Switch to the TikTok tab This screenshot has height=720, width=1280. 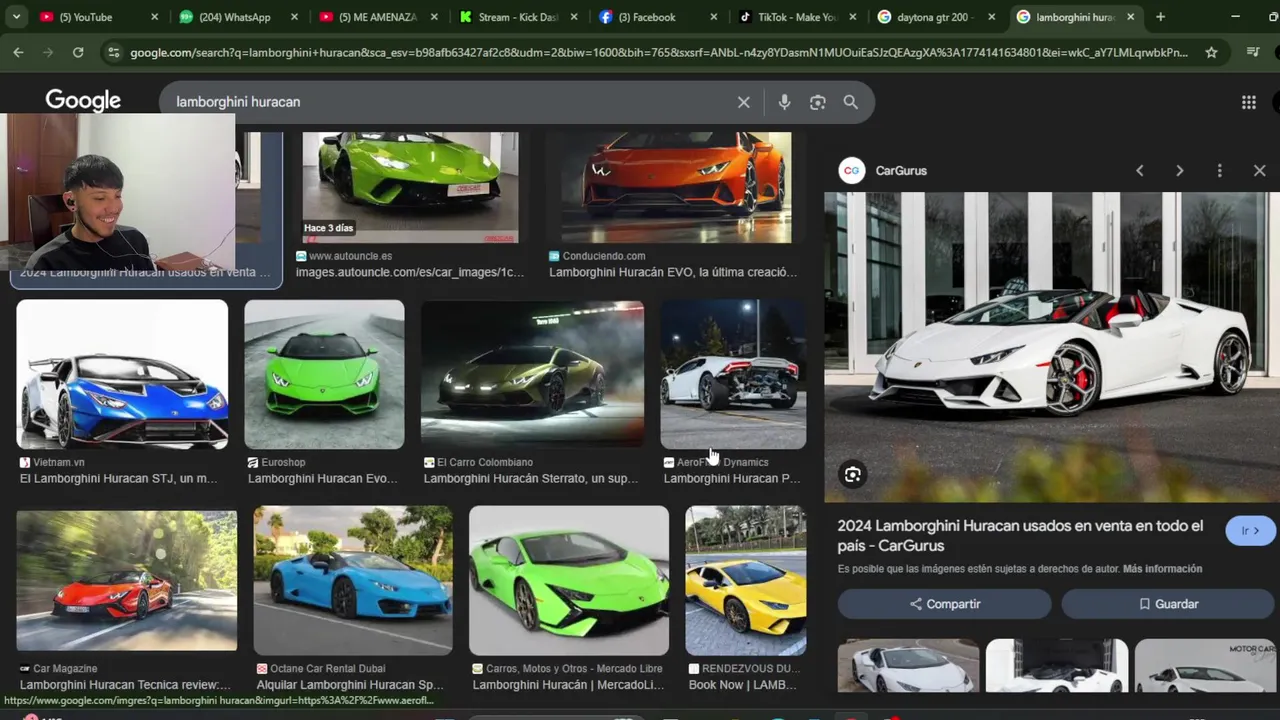[x=795, y=17]
